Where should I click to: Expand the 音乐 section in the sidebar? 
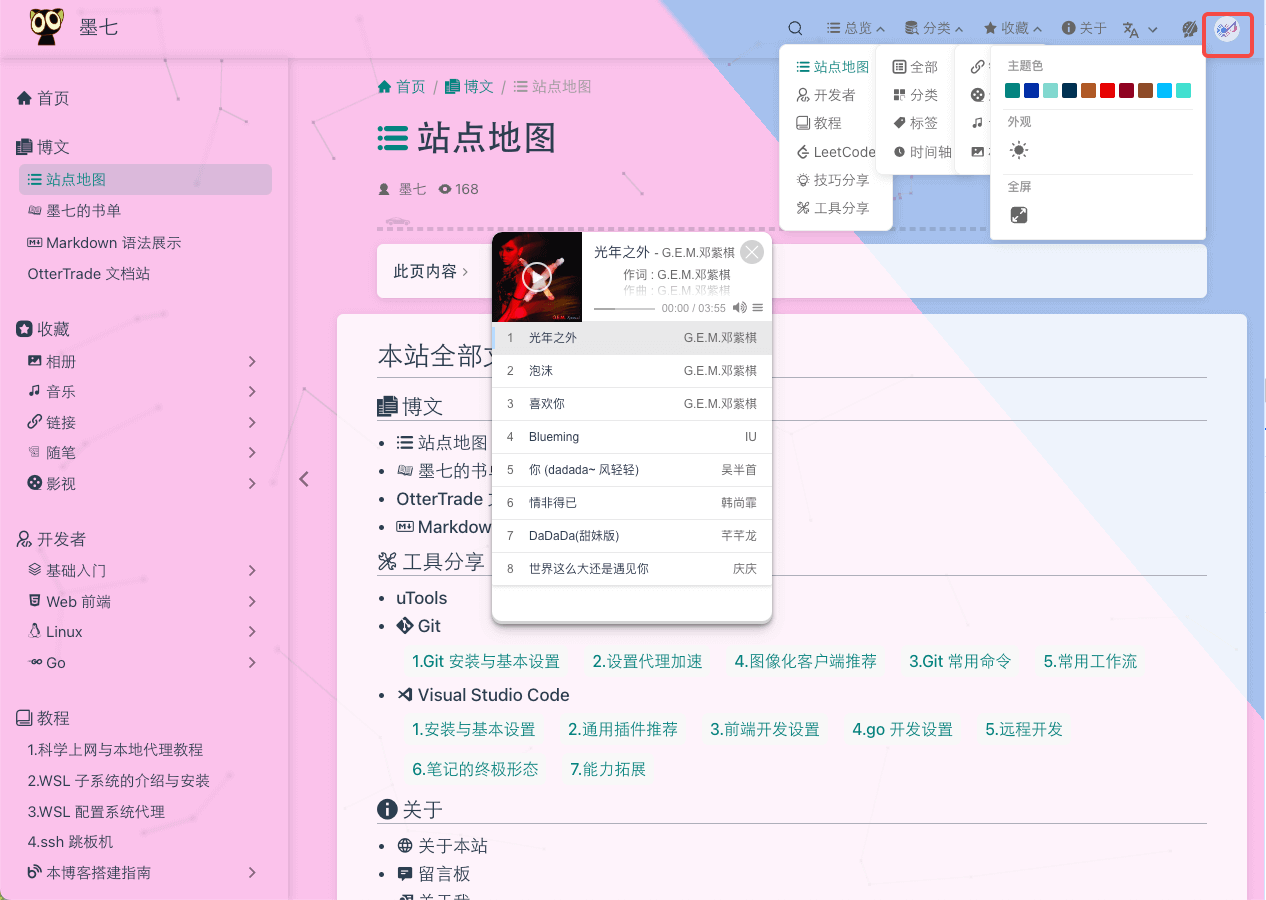251,390
